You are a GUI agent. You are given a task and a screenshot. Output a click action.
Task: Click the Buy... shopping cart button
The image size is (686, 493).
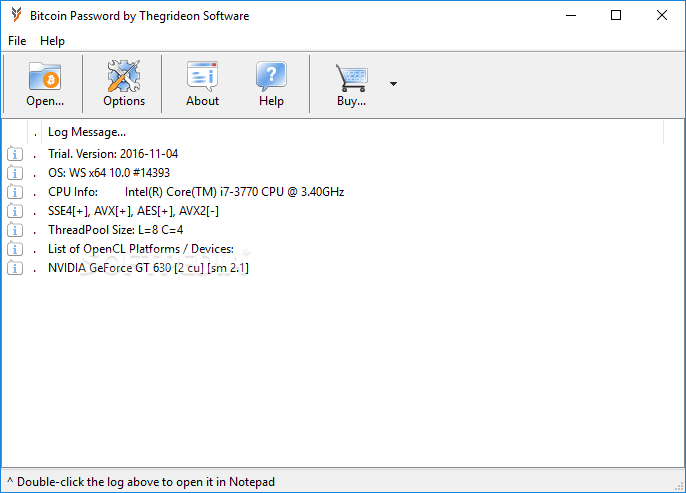[351, 84]
